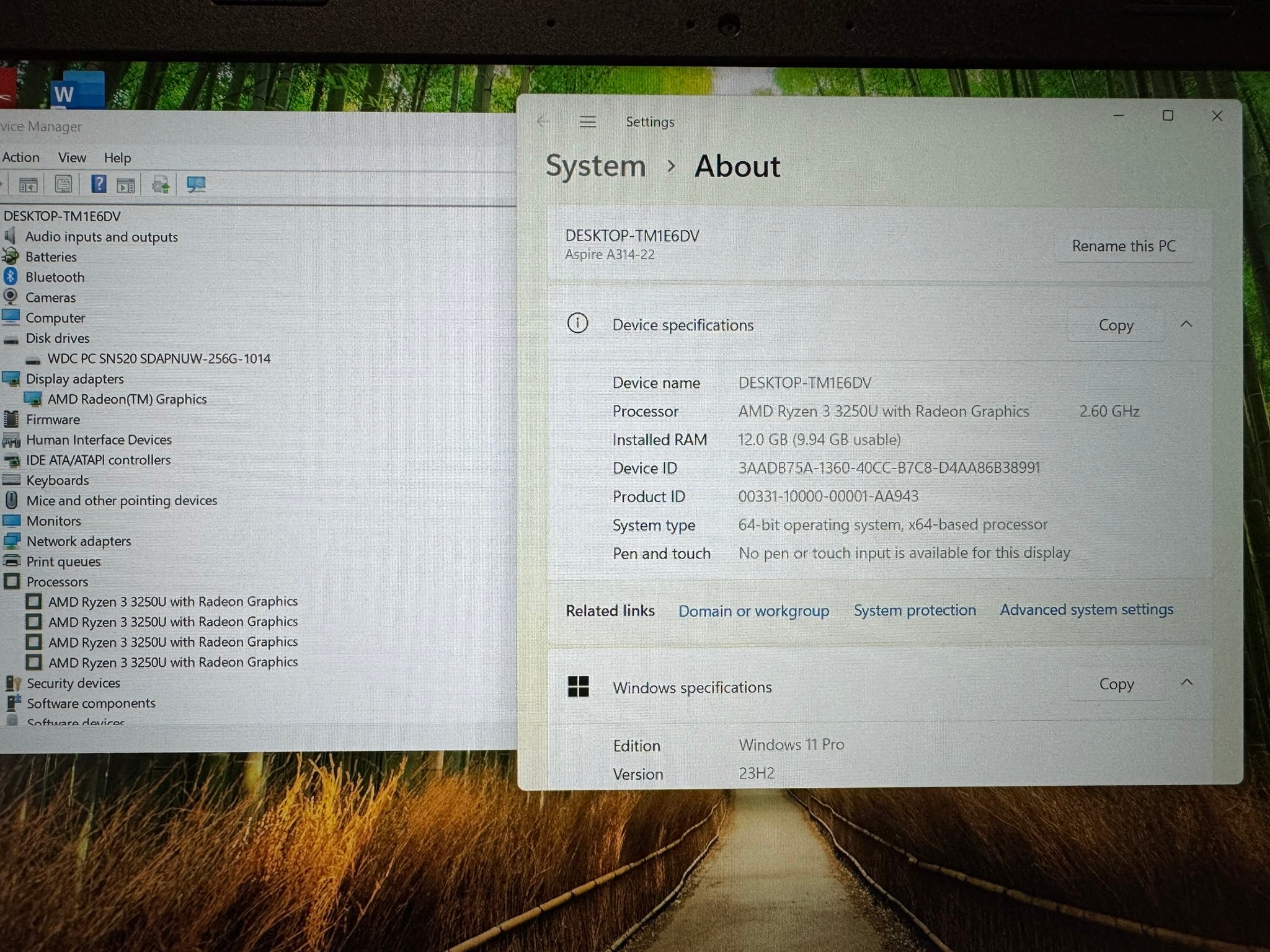The image size is (1270, 952).
Task: Click the Device specifications info icon
Action: coord(577,323)
